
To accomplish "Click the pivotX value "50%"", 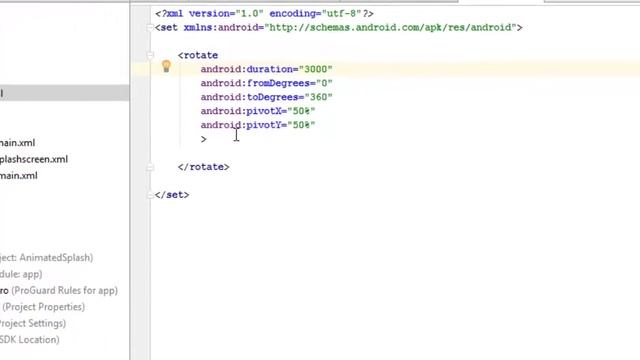I will (x=302, y=111).
